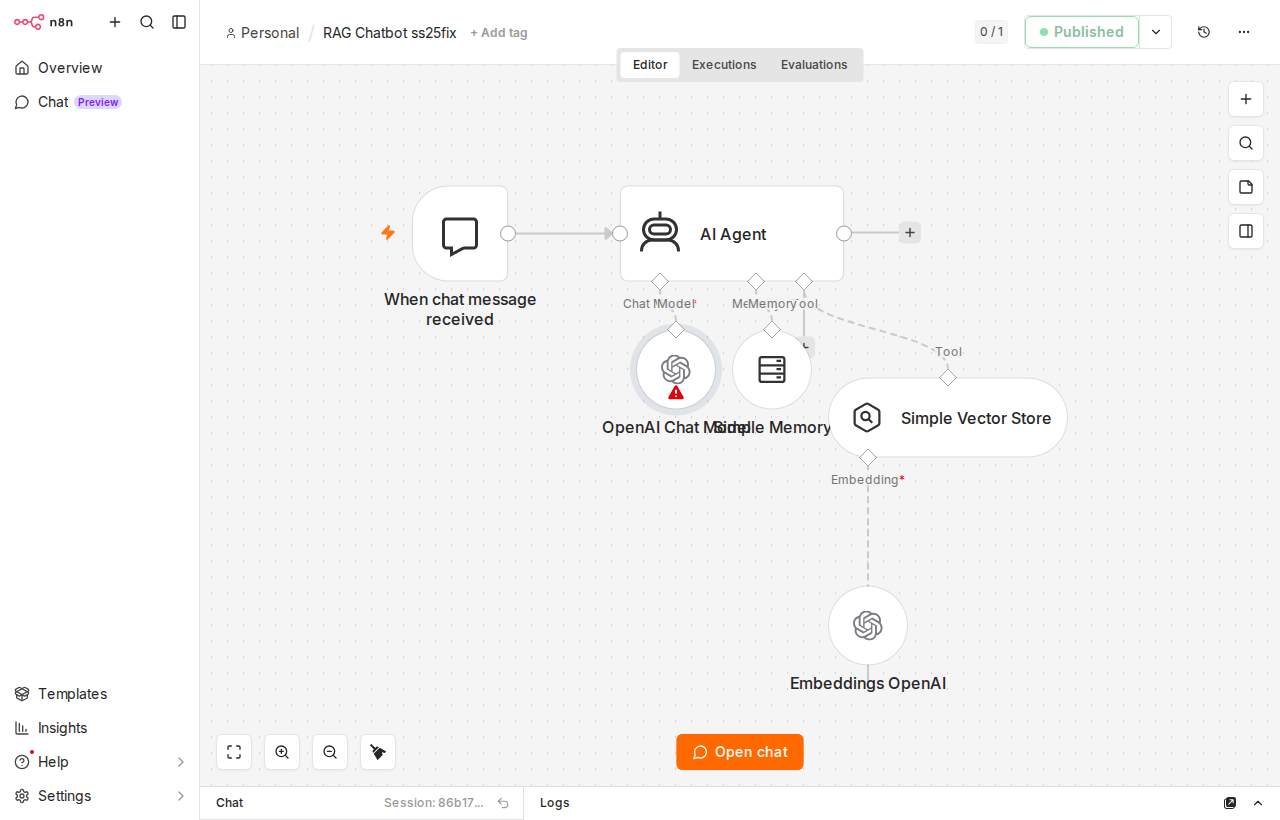Click the orange trigger lightning bolt
This screenshot has height=820, width=1280.
point(388,233)
